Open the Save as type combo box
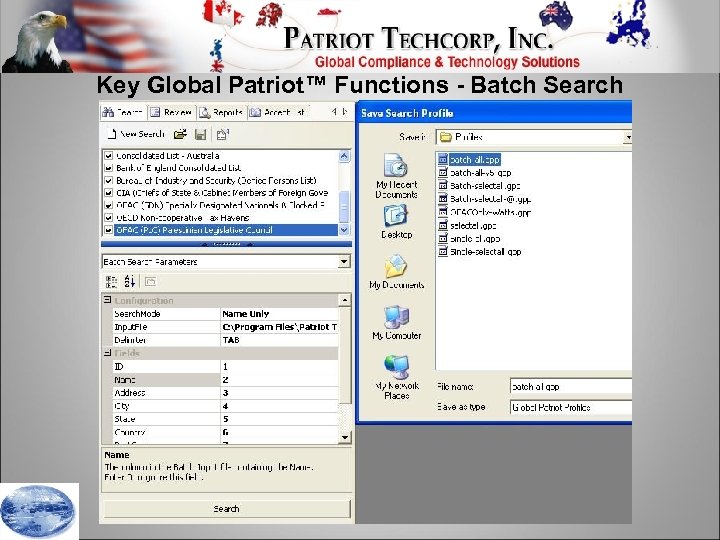 [x=571, y=407]
